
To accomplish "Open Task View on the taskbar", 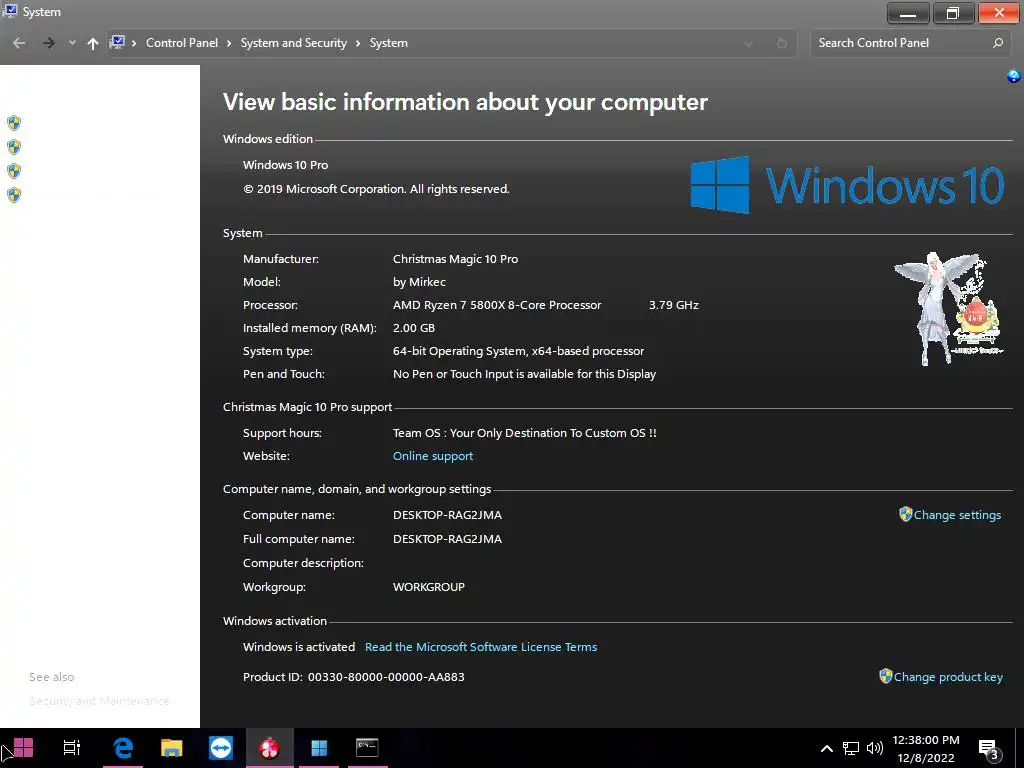I will point(72,748).
